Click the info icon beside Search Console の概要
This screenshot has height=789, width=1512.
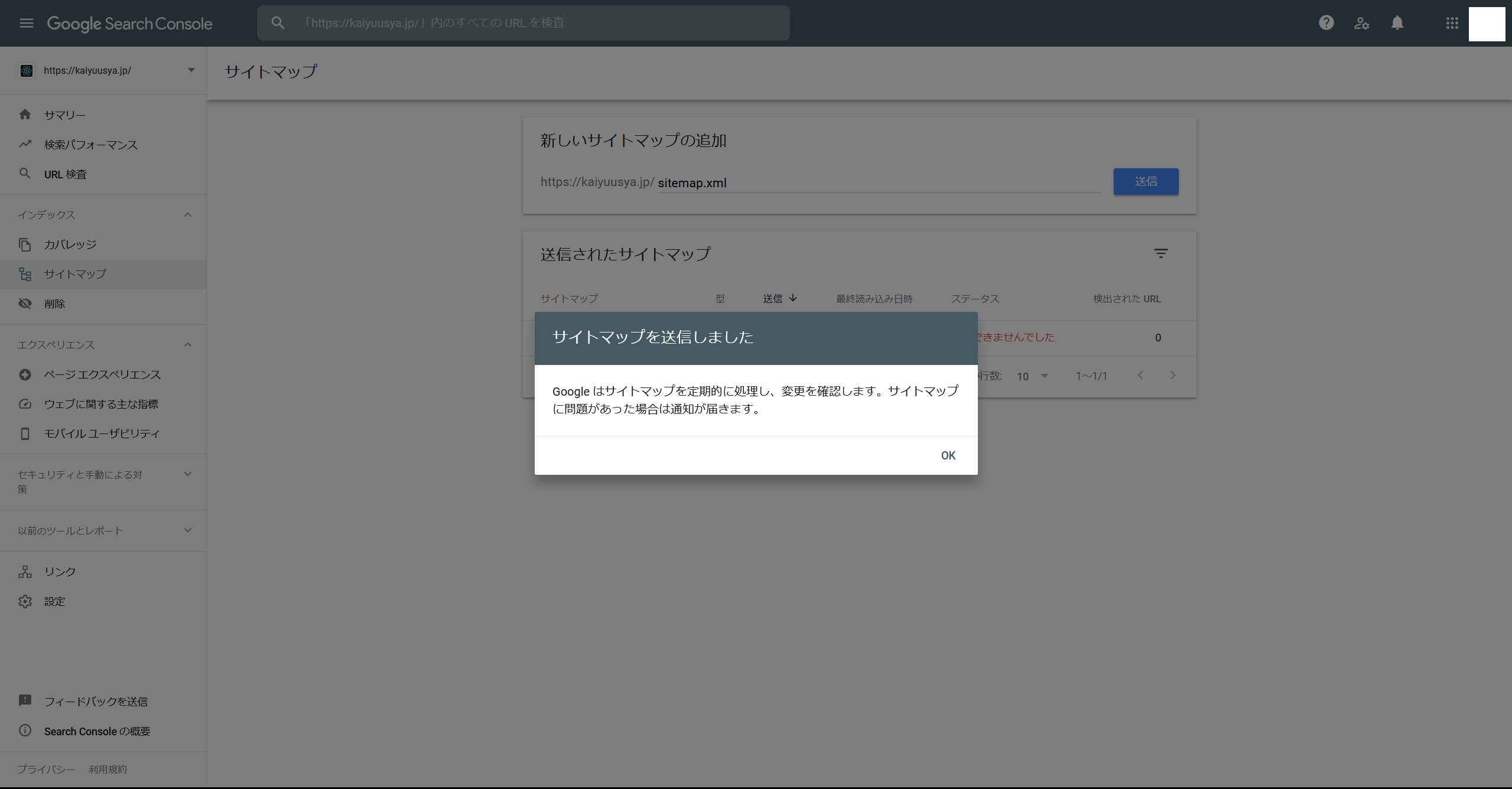pyautogui.click(x=25, y=731)
